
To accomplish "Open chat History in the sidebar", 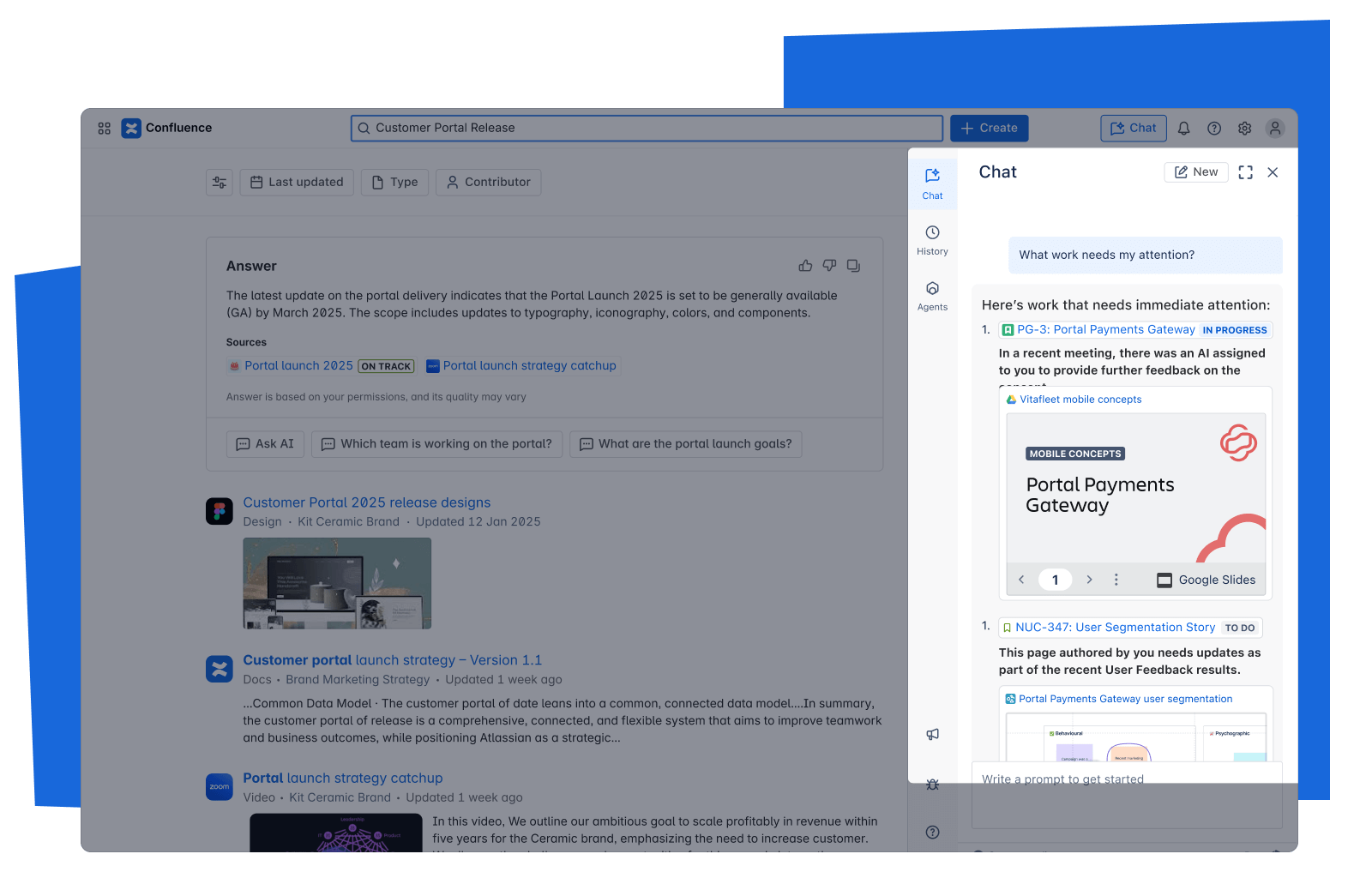I will [x=932, y=238].
